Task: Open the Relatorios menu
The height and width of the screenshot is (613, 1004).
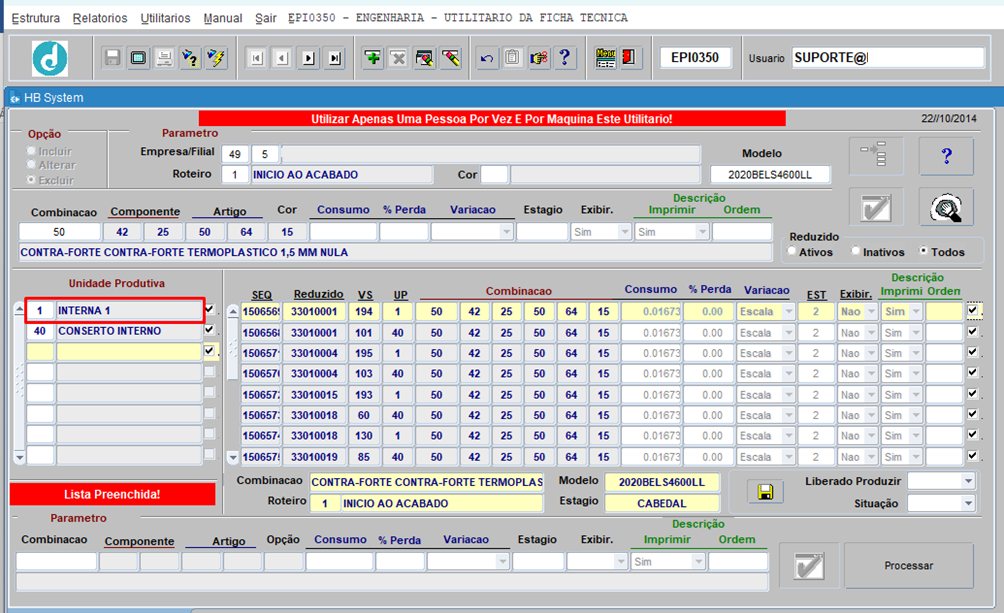Action: pyautogui.click(x=100, y=18)
